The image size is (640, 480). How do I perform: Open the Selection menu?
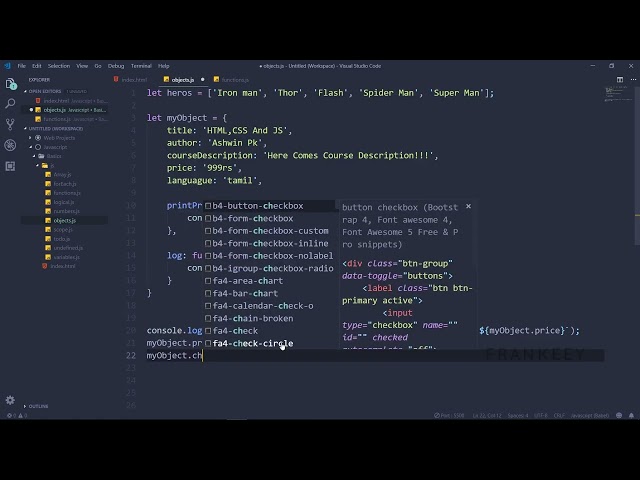[x=59, y=66]
